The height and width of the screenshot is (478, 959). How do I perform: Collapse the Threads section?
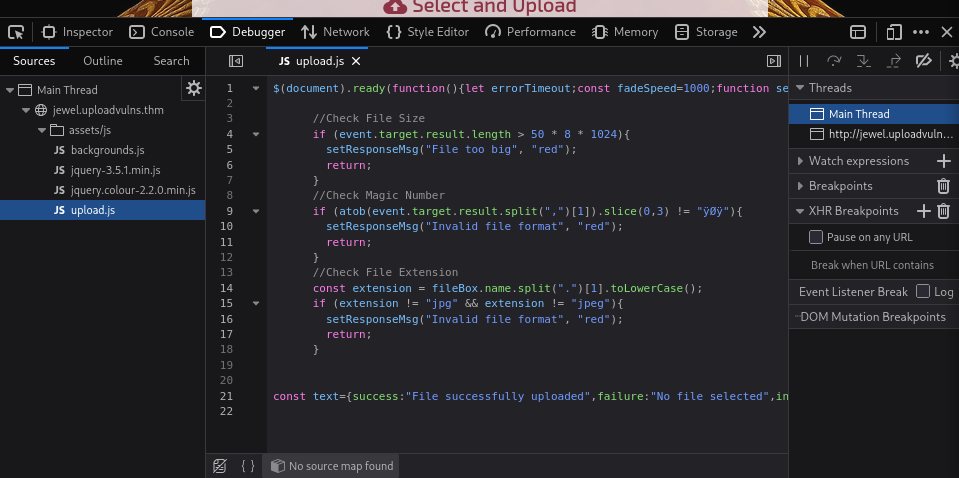[800, 88]
